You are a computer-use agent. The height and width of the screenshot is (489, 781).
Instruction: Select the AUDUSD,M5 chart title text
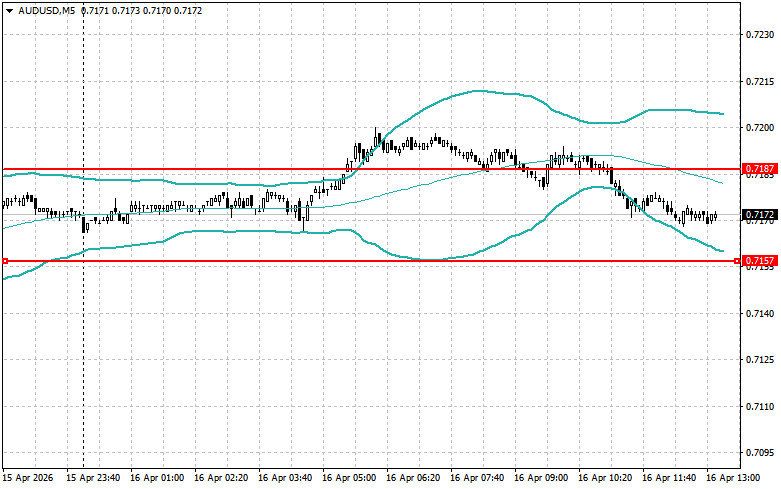[46, 10]
